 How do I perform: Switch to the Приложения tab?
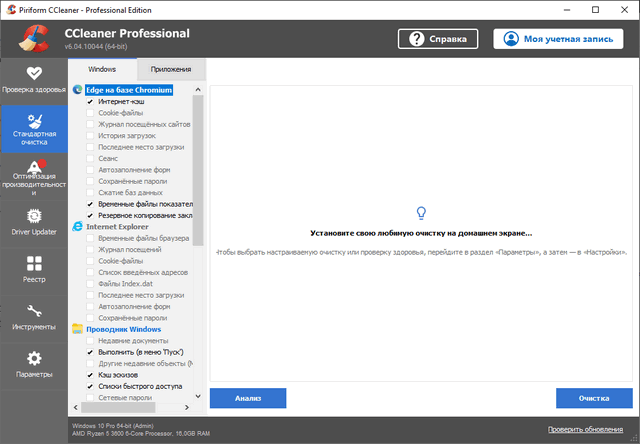tap(171, 69)
